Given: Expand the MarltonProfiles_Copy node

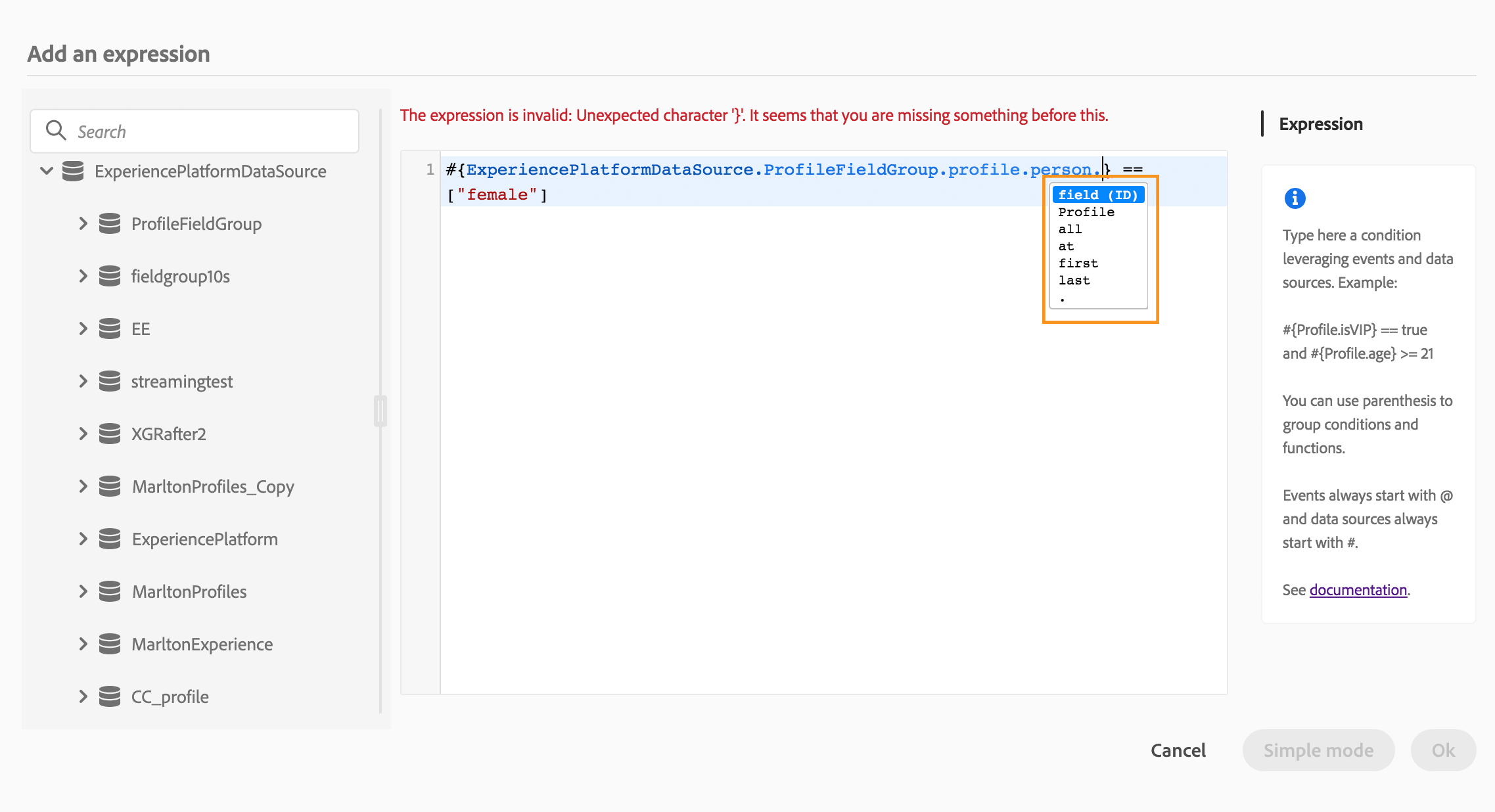Looking at the screenshot, I should (83, 487).
